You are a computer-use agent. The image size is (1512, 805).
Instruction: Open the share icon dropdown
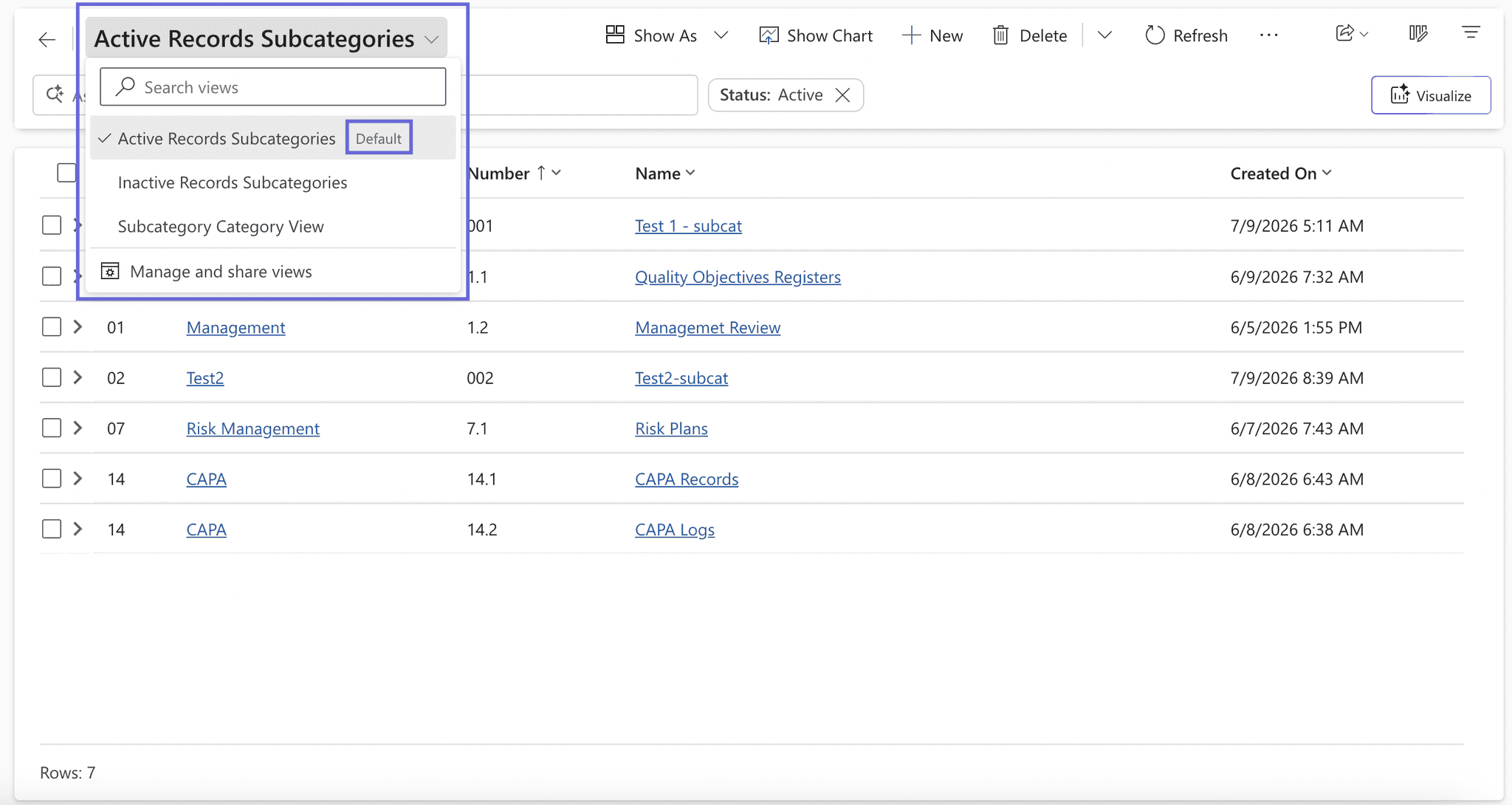(1352, 34)
